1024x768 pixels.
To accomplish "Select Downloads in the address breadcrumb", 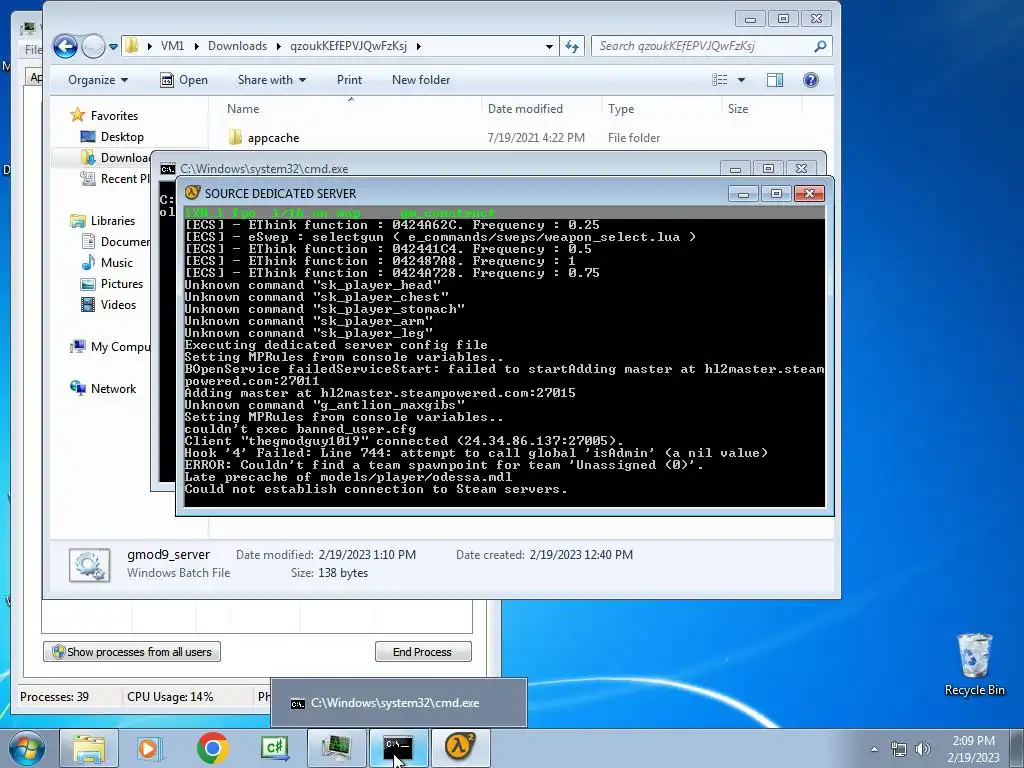I will tap(237, 46).
